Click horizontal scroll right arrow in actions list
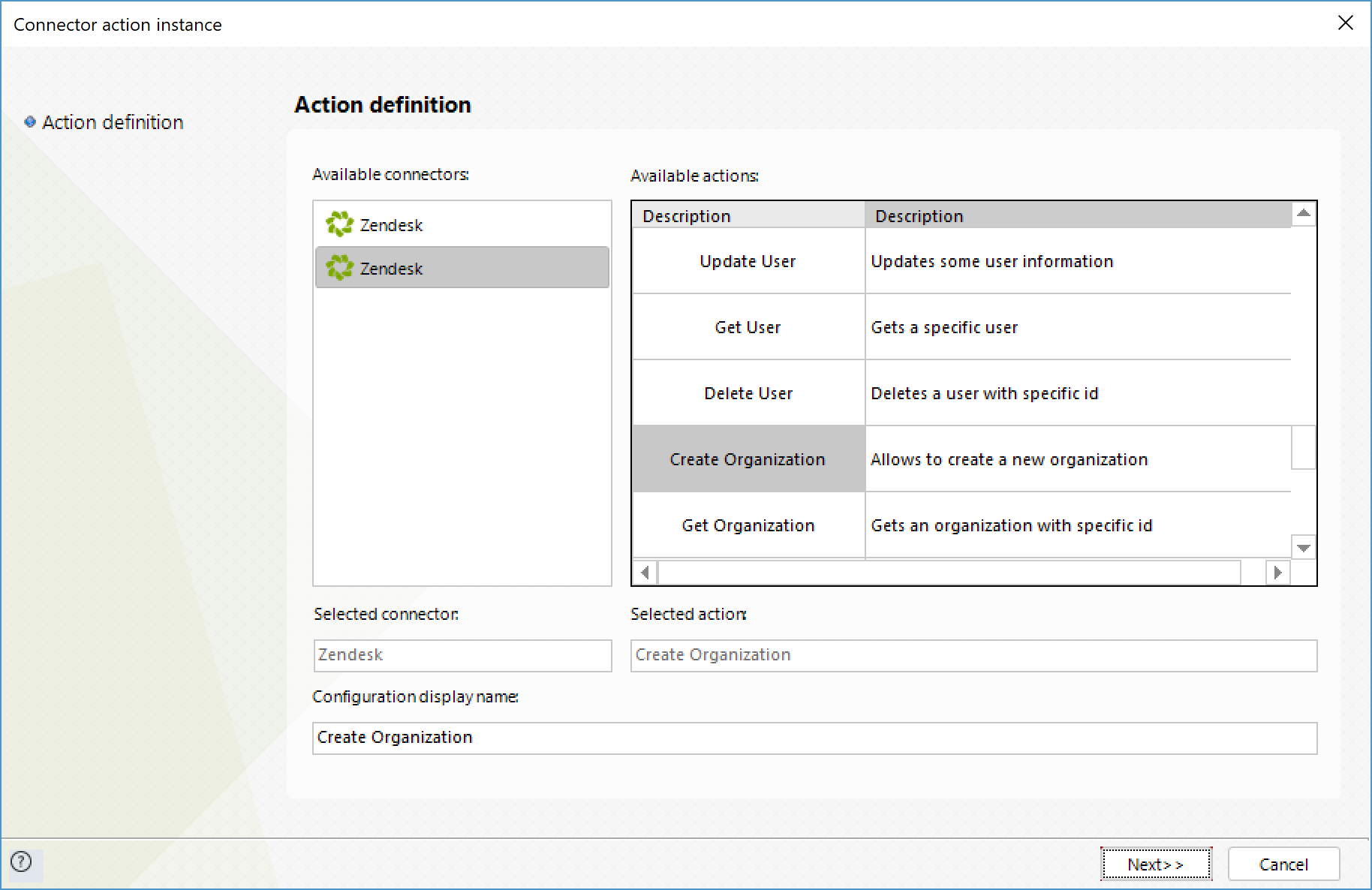 click(x=1277, y=573)
